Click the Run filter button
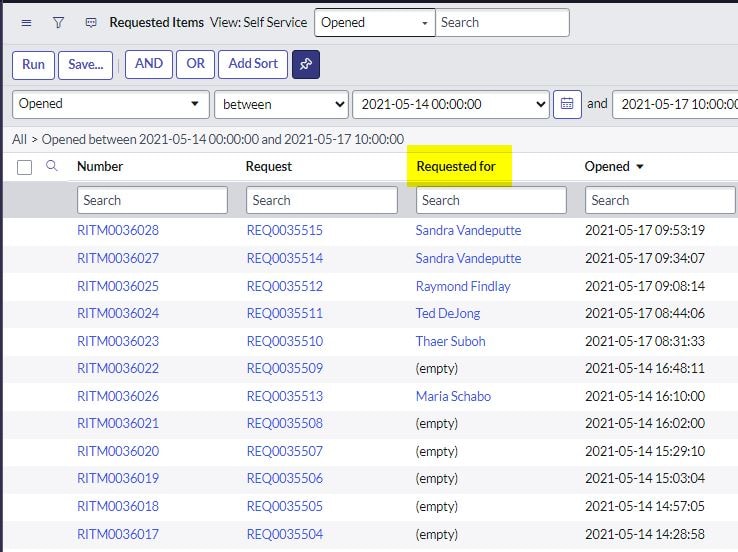Image resolution: width=738 pixels, height=552 pixels. click(x=33, y=65)
